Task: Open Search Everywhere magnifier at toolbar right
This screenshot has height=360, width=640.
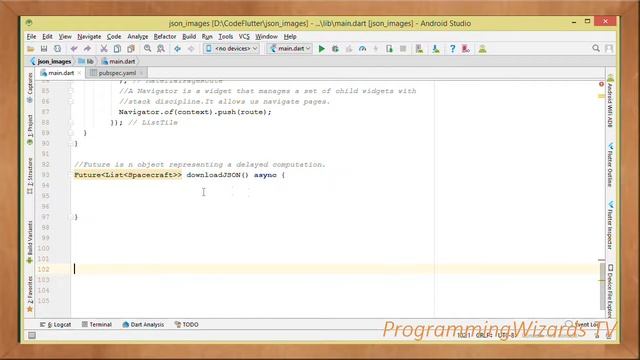Action: 596,48
